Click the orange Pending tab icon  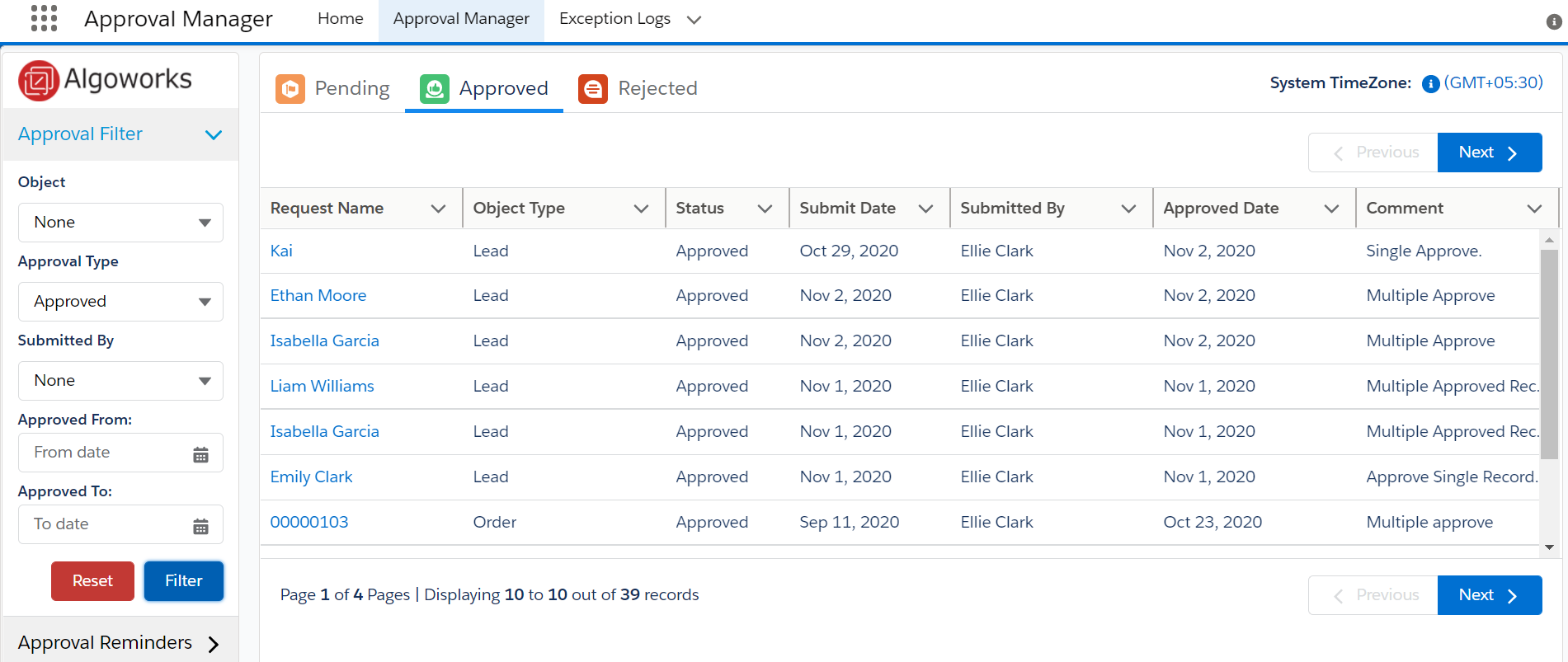tap(290, 89)
